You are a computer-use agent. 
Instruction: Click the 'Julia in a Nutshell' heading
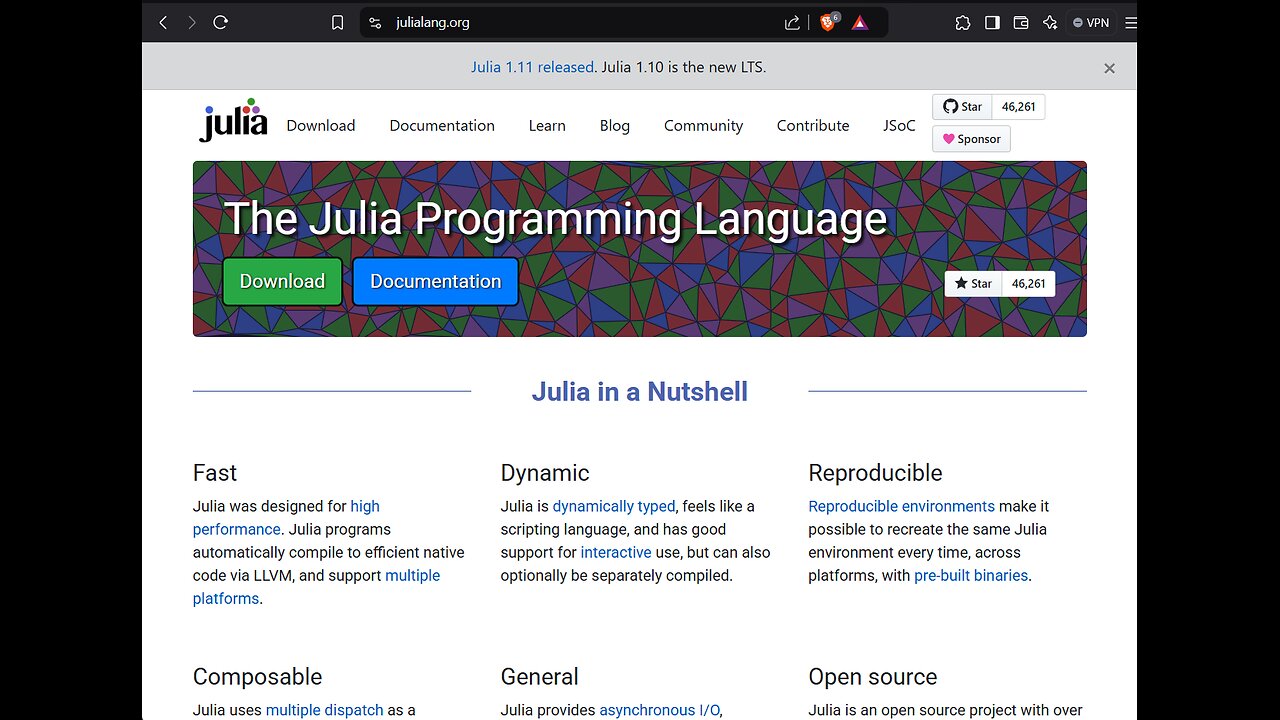[x=640, y=391]
